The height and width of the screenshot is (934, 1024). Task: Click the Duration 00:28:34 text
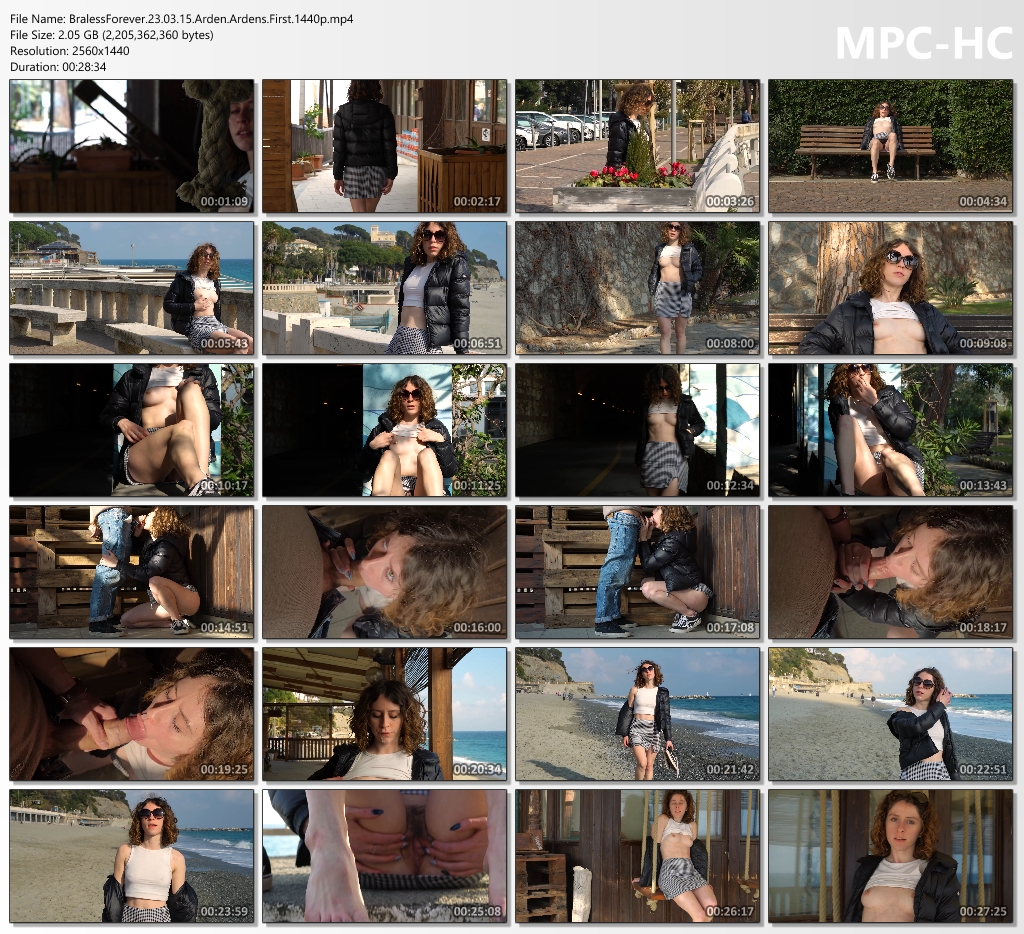[x=58, y=67]
